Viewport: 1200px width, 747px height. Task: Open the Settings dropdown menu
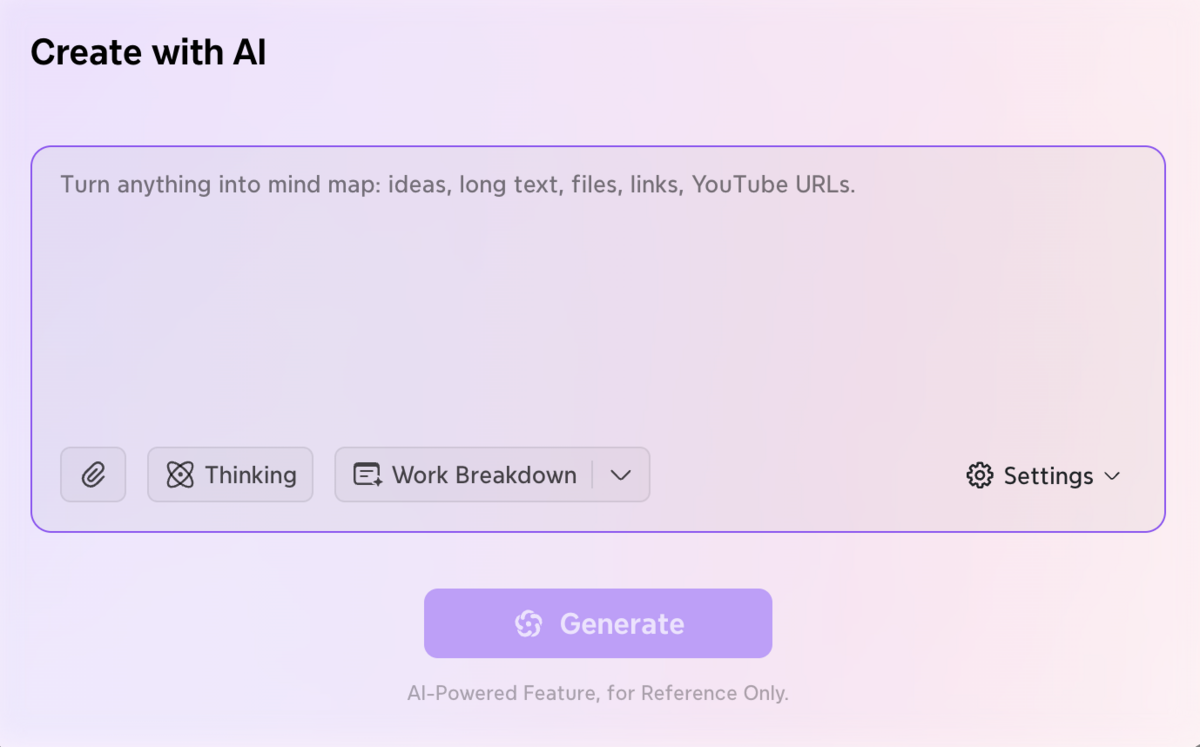tap(1043, 476)
